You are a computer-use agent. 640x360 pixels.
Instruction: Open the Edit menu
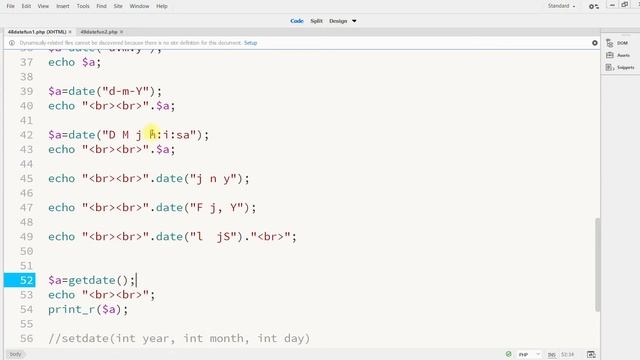pos(26,6)
